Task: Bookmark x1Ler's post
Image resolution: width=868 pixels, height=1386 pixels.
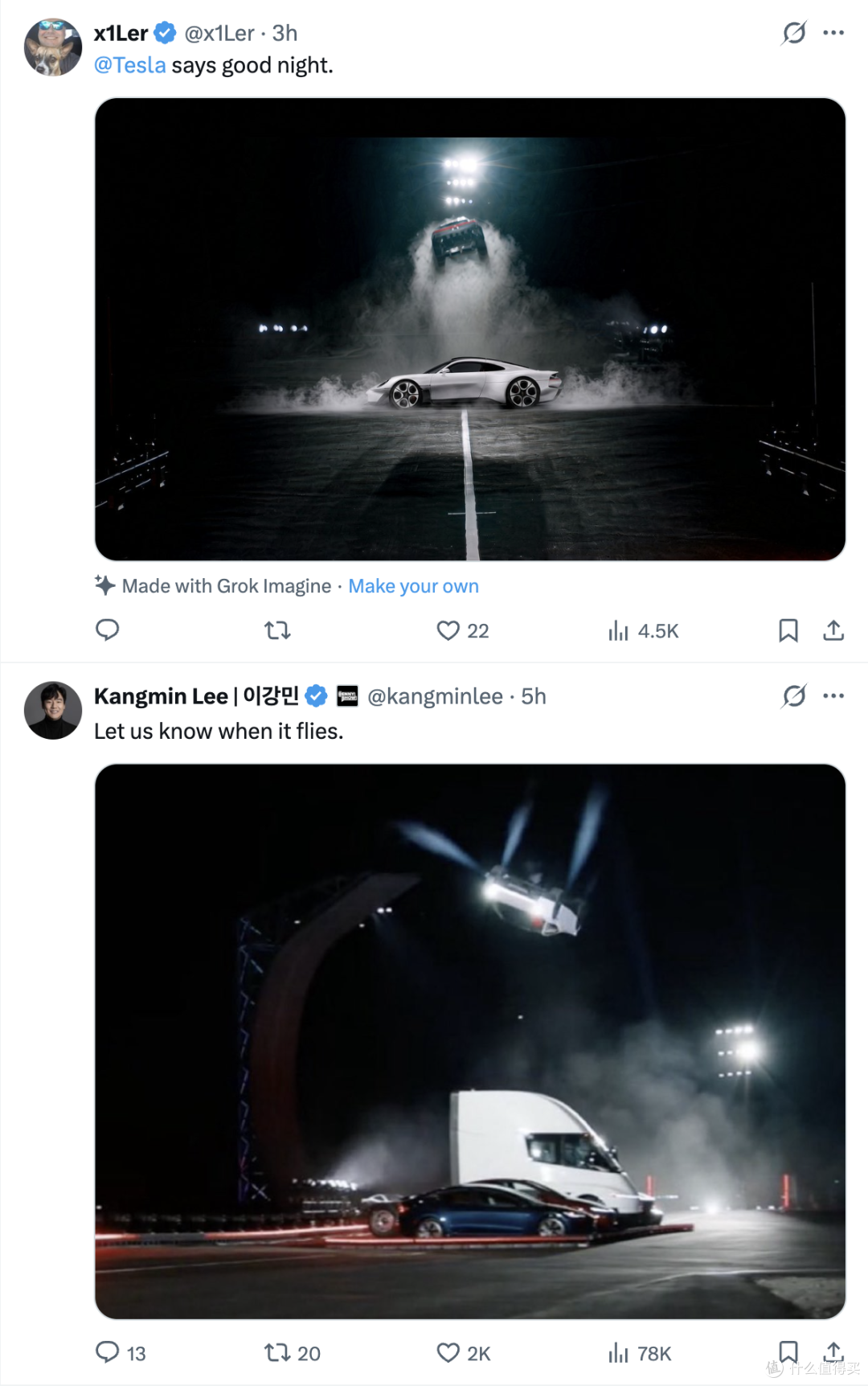Action: point(788,630)
